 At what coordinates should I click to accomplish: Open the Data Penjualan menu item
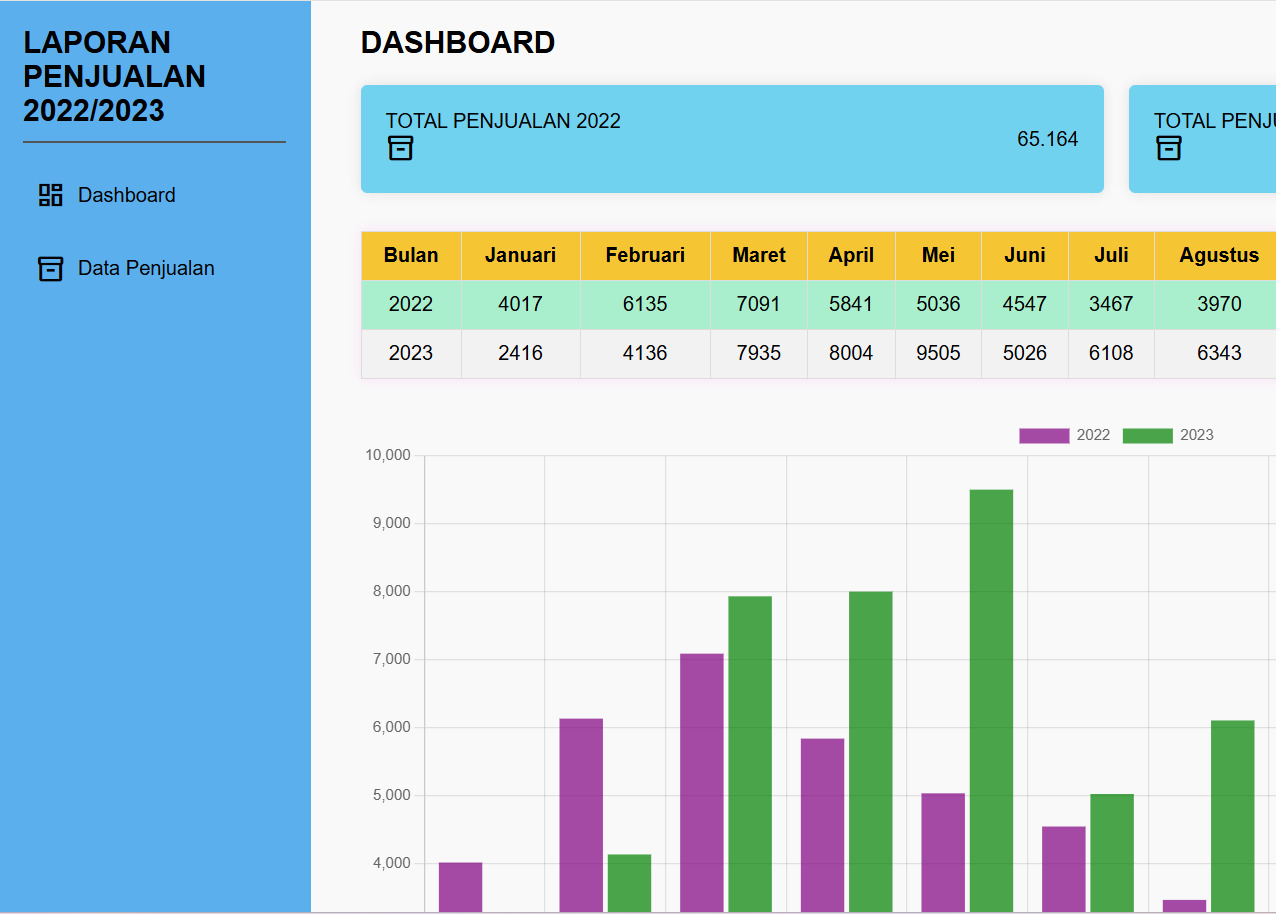click(146, 268)
